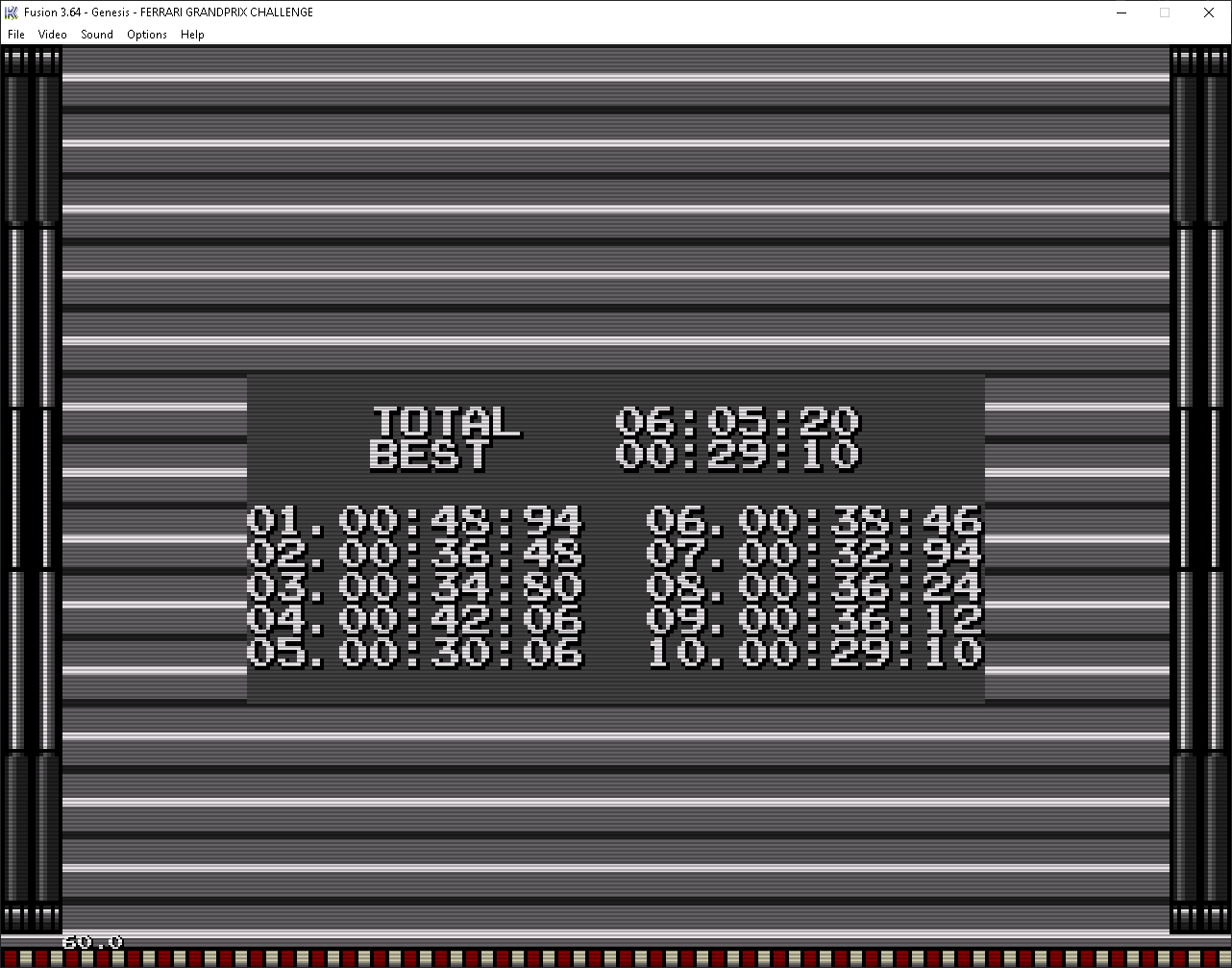Minimize the Fusion emulator window
The image size is (1232, 968).
coord(1121,12)
